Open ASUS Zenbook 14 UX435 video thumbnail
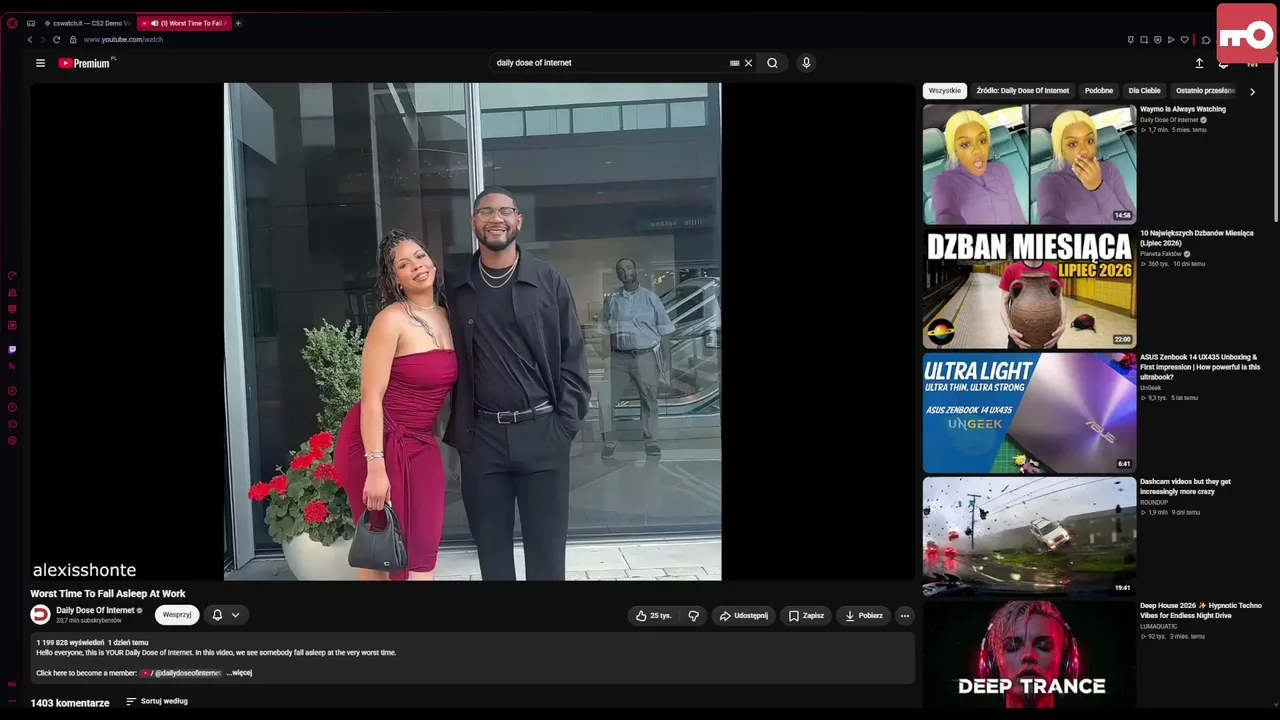 1029,412
